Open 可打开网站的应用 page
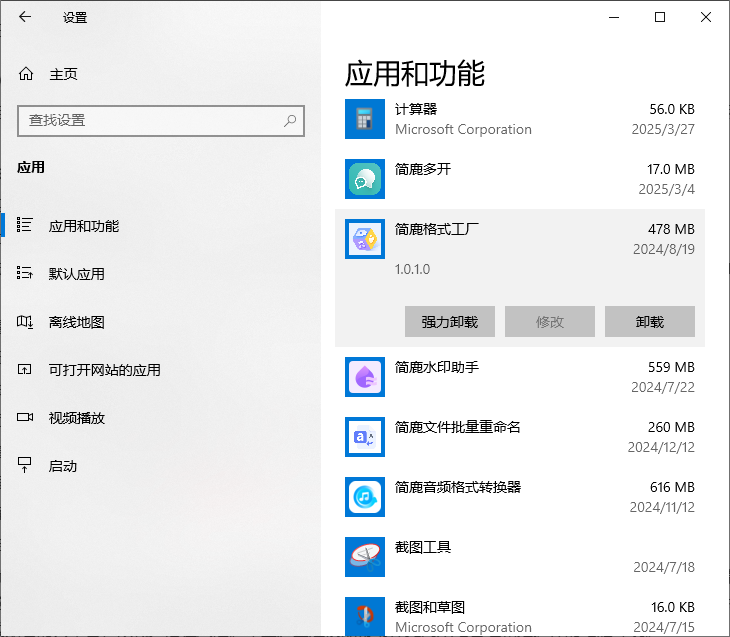This screenshot has width=730, height=637. click(x=104, y=370)
